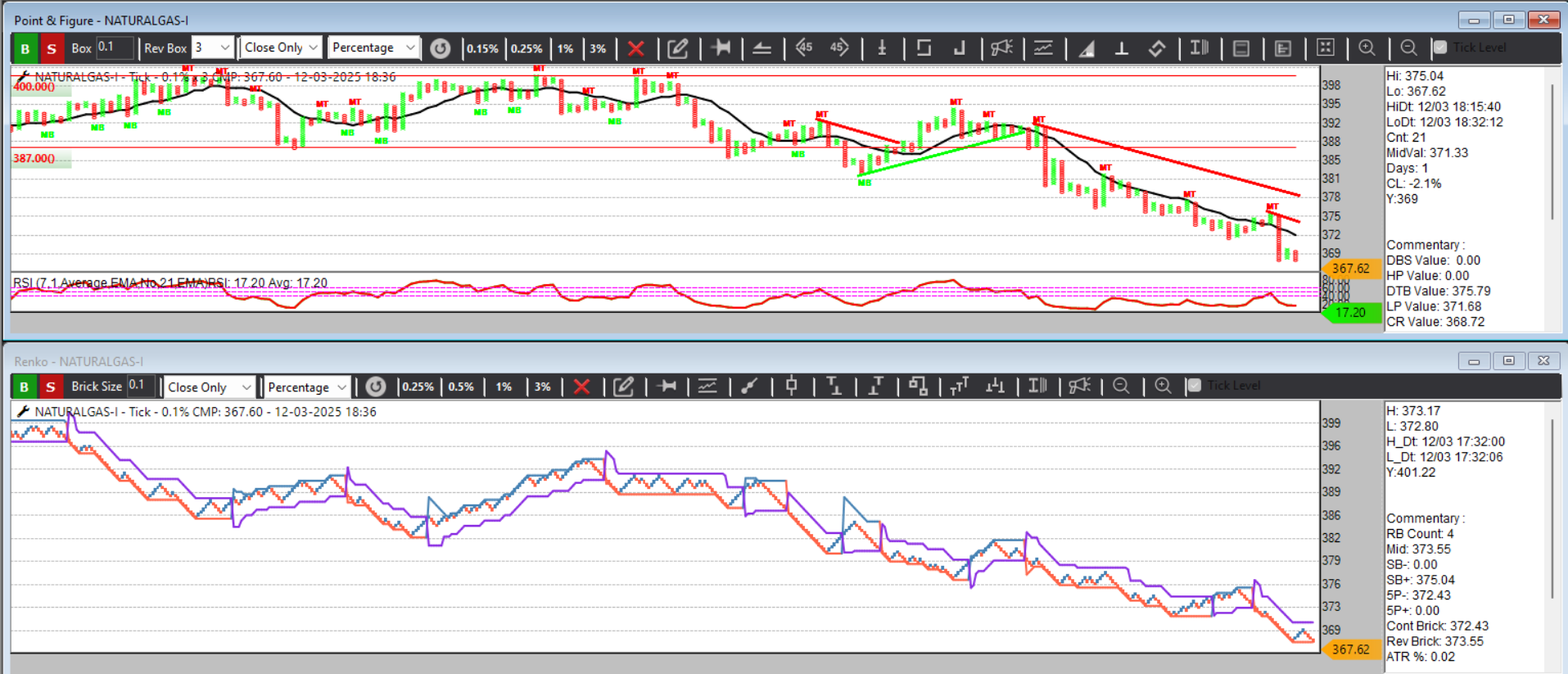Select the 0.5% brick preset
The height and width of the screenshot is (674, 1568).
pos(461,387)
